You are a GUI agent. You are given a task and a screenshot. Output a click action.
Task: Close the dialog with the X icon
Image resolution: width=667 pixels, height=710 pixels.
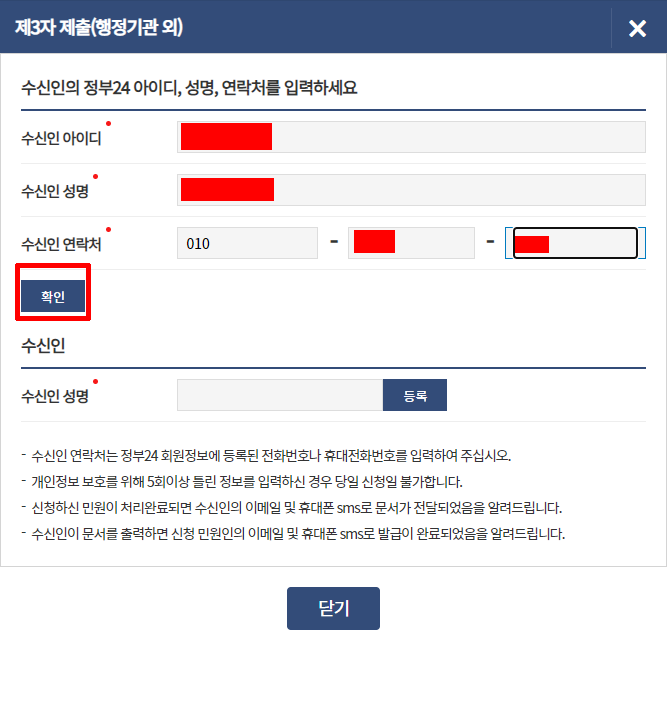[637, 28]
